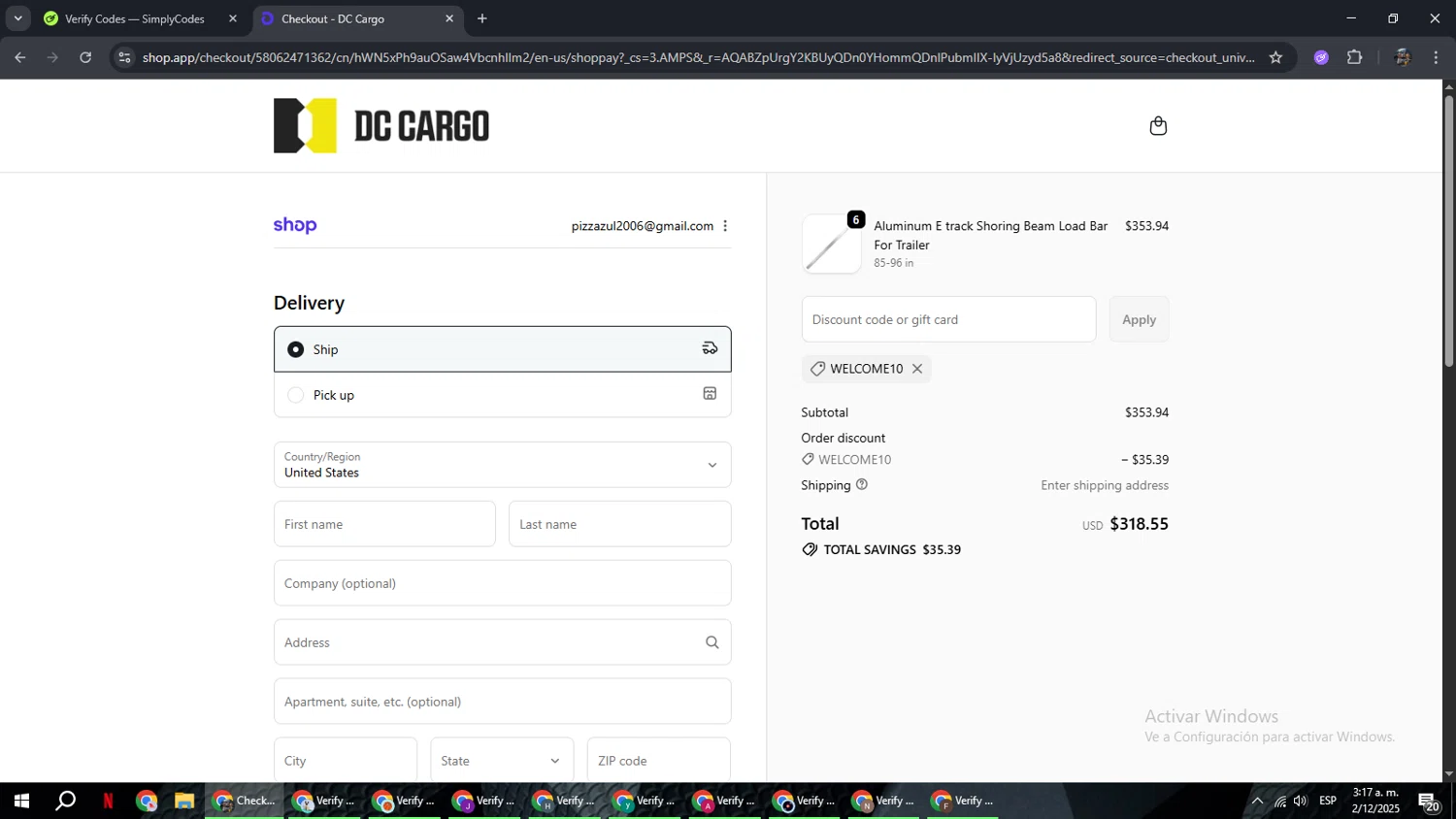Show hidden system tray icons
The width and height of the screenshot is (1456, 819).
[1257, 801]
